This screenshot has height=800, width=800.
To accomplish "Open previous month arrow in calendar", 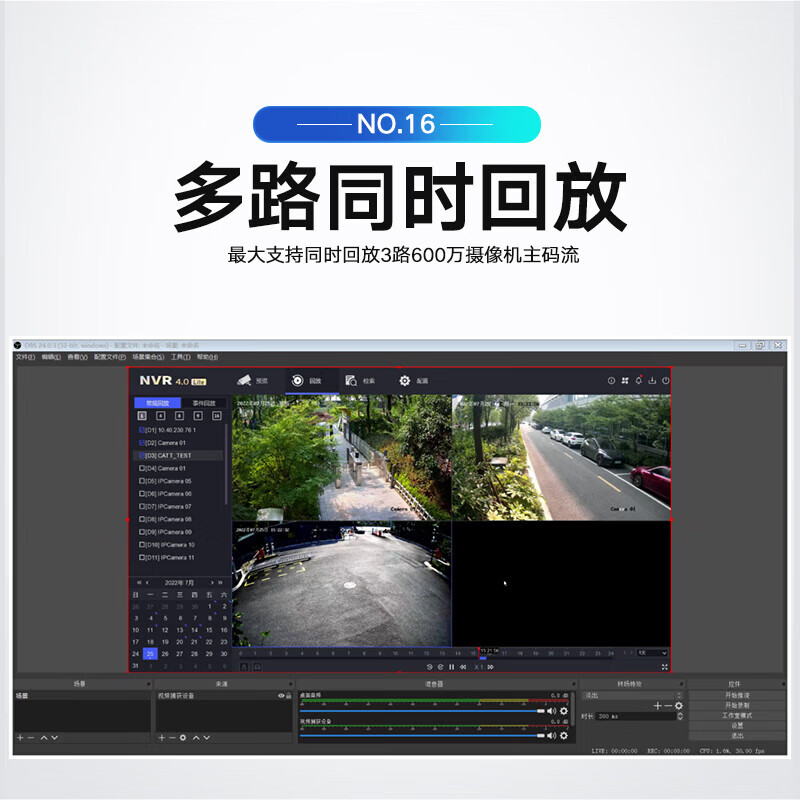I will tap(146, 581).
